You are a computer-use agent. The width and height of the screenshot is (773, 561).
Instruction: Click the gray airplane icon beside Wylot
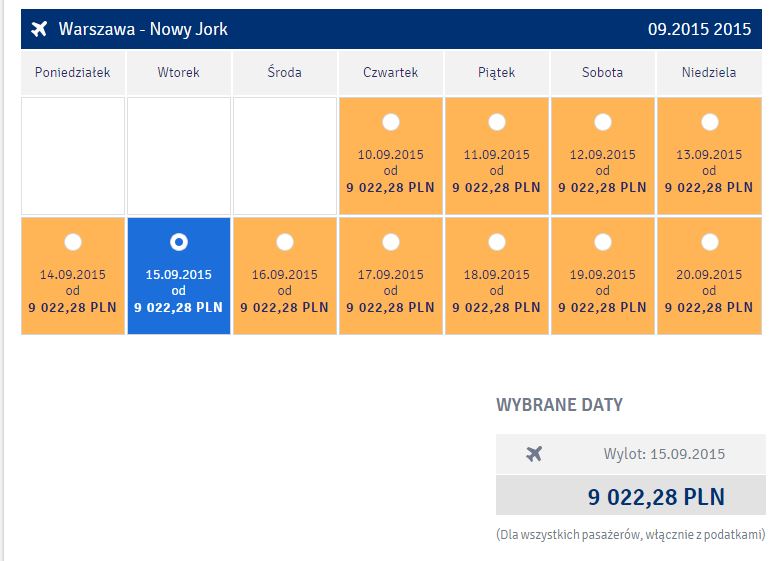[534, 454]
